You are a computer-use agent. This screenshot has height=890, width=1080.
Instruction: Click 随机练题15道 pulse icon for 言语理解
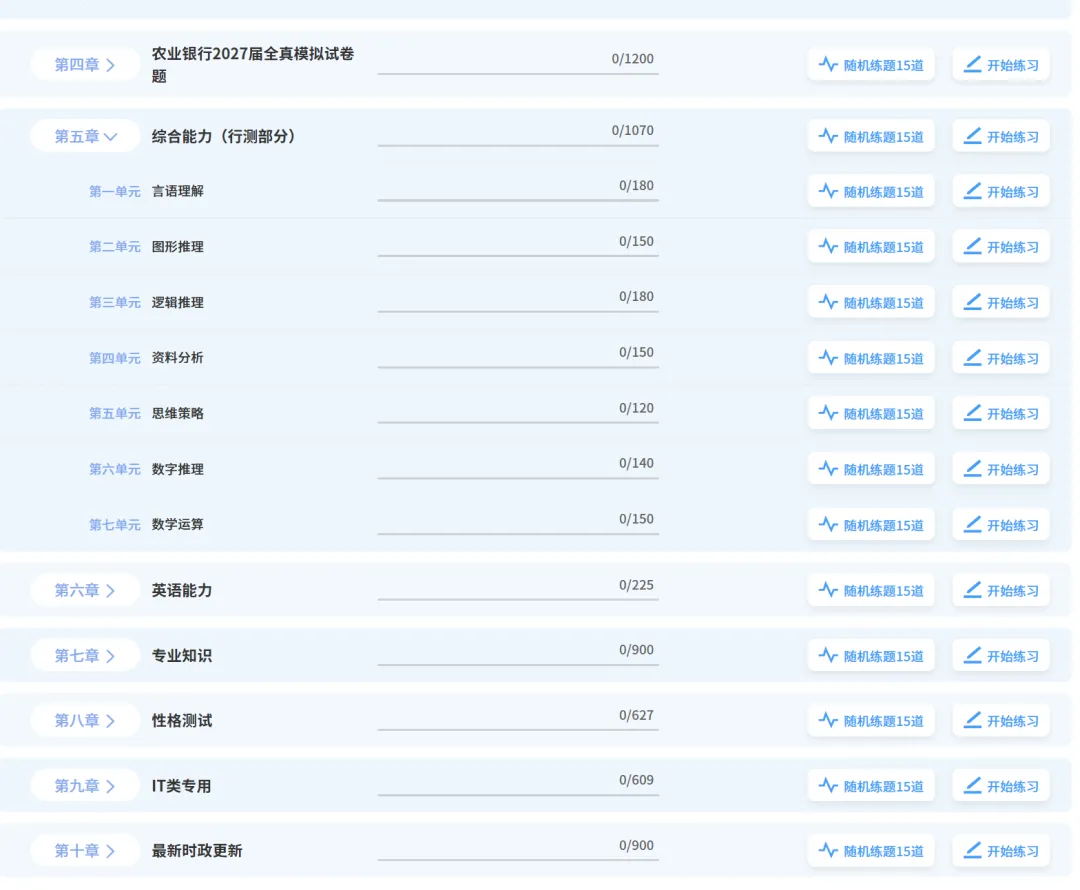pyautogui.click(x=828, y=192)
